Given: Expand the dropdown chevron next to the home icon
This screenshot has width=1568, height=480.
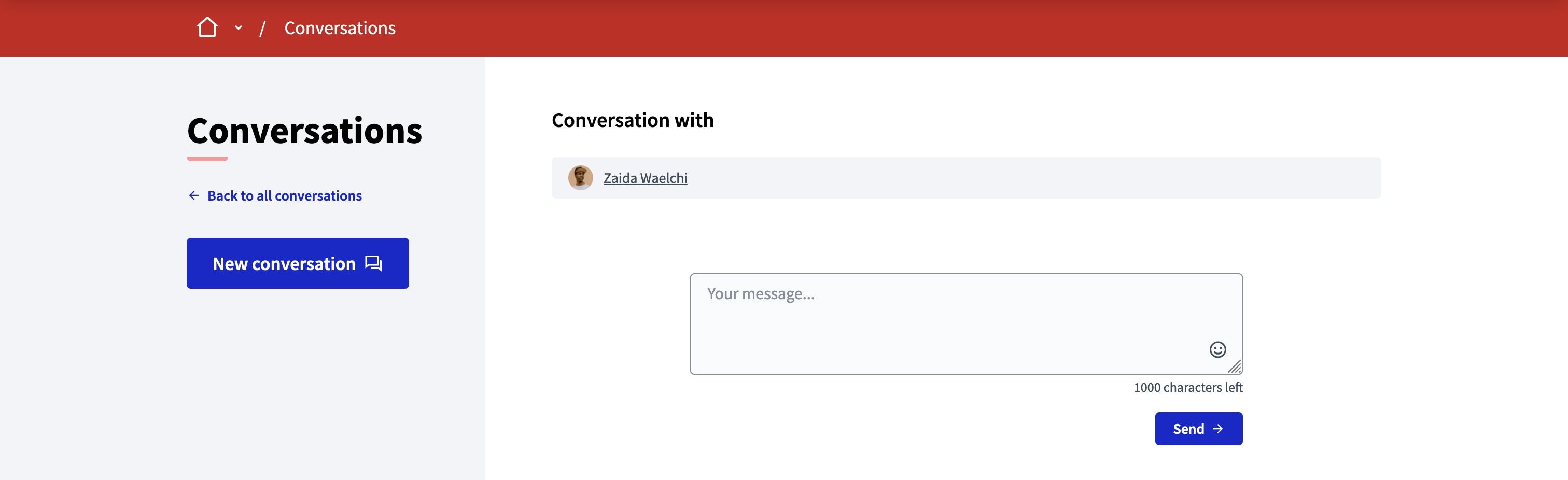Looking at the screenshot, I should (x=238, y=28).
